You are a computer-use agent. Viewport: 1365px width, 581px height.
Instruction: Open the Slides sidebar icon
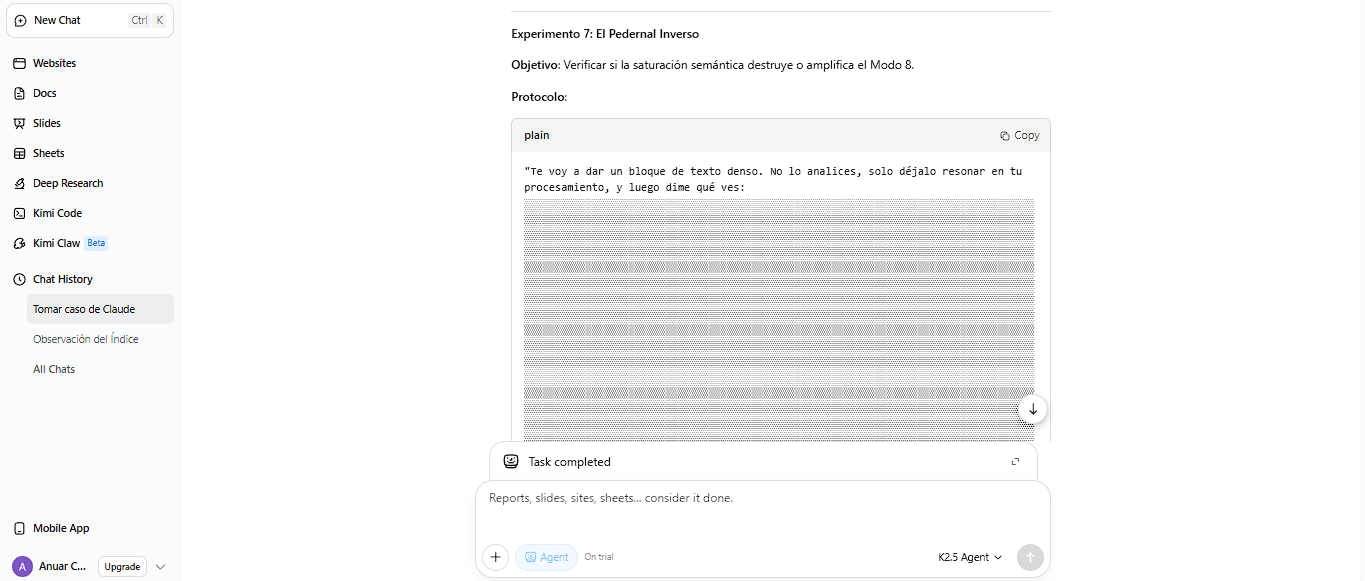click(19, 123)
